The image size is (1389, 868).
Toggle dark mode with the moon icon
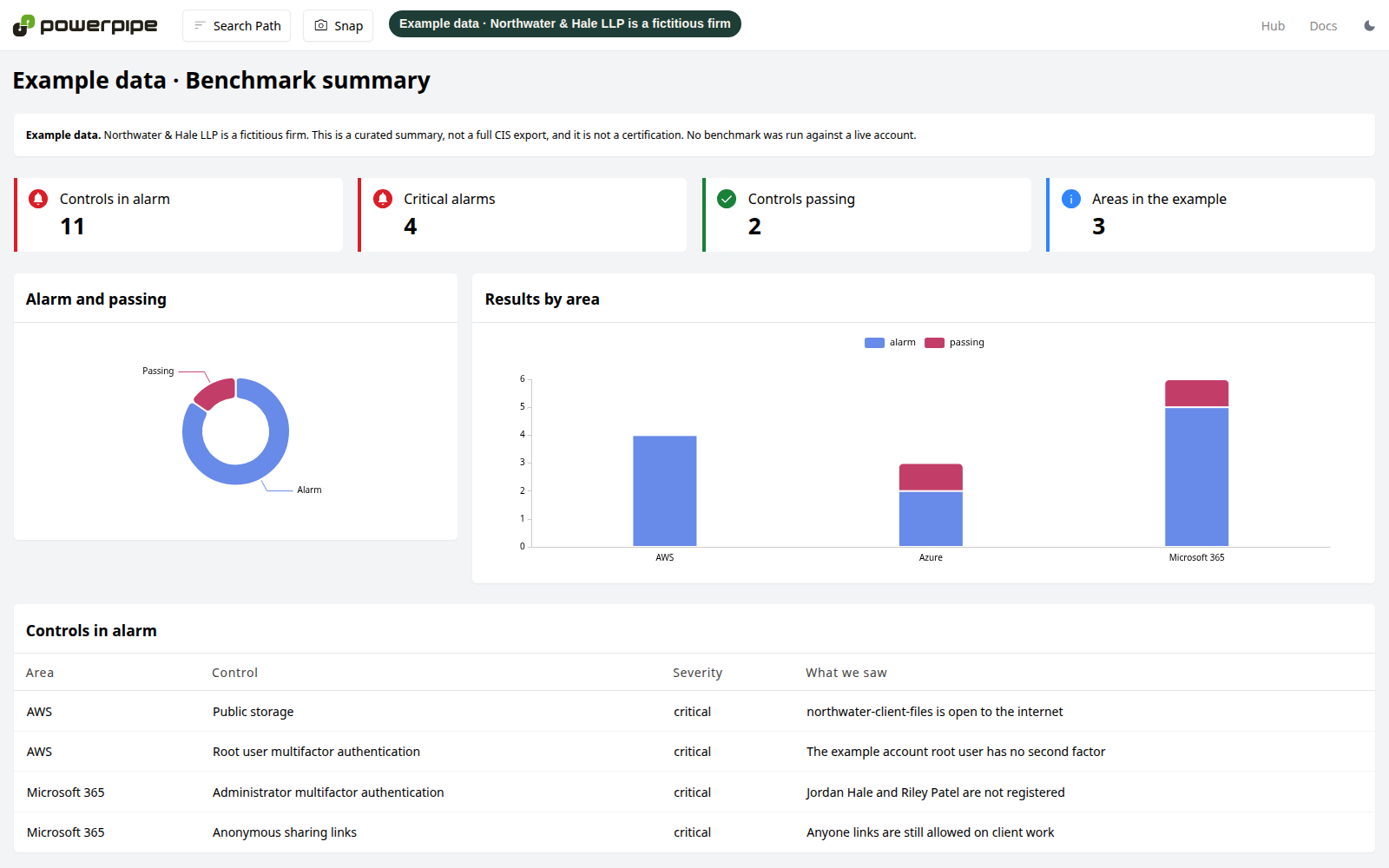1369,26
